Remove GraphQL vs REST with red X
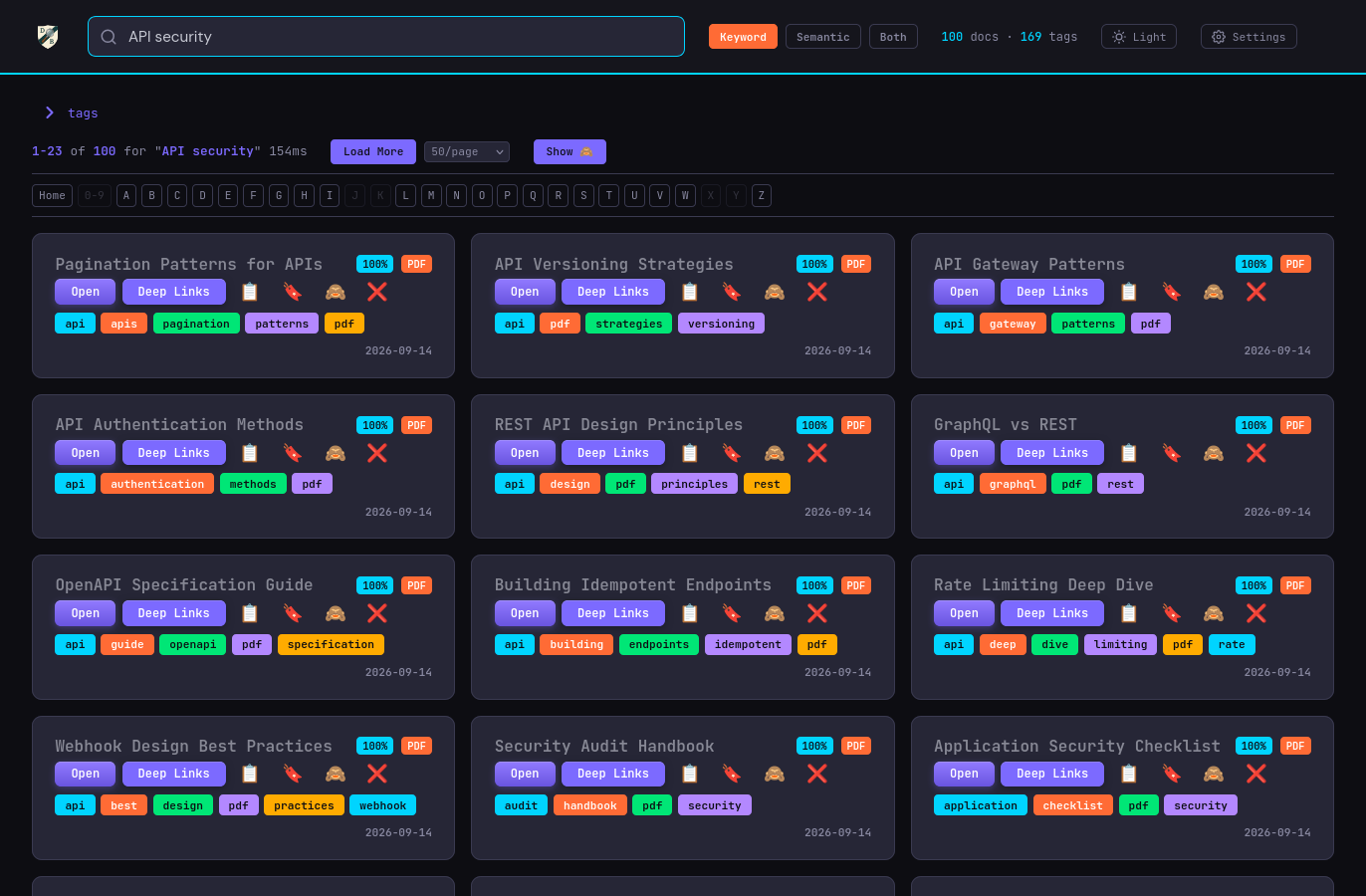This screenshot has height=896, width=1366. tap(1256, 453)
